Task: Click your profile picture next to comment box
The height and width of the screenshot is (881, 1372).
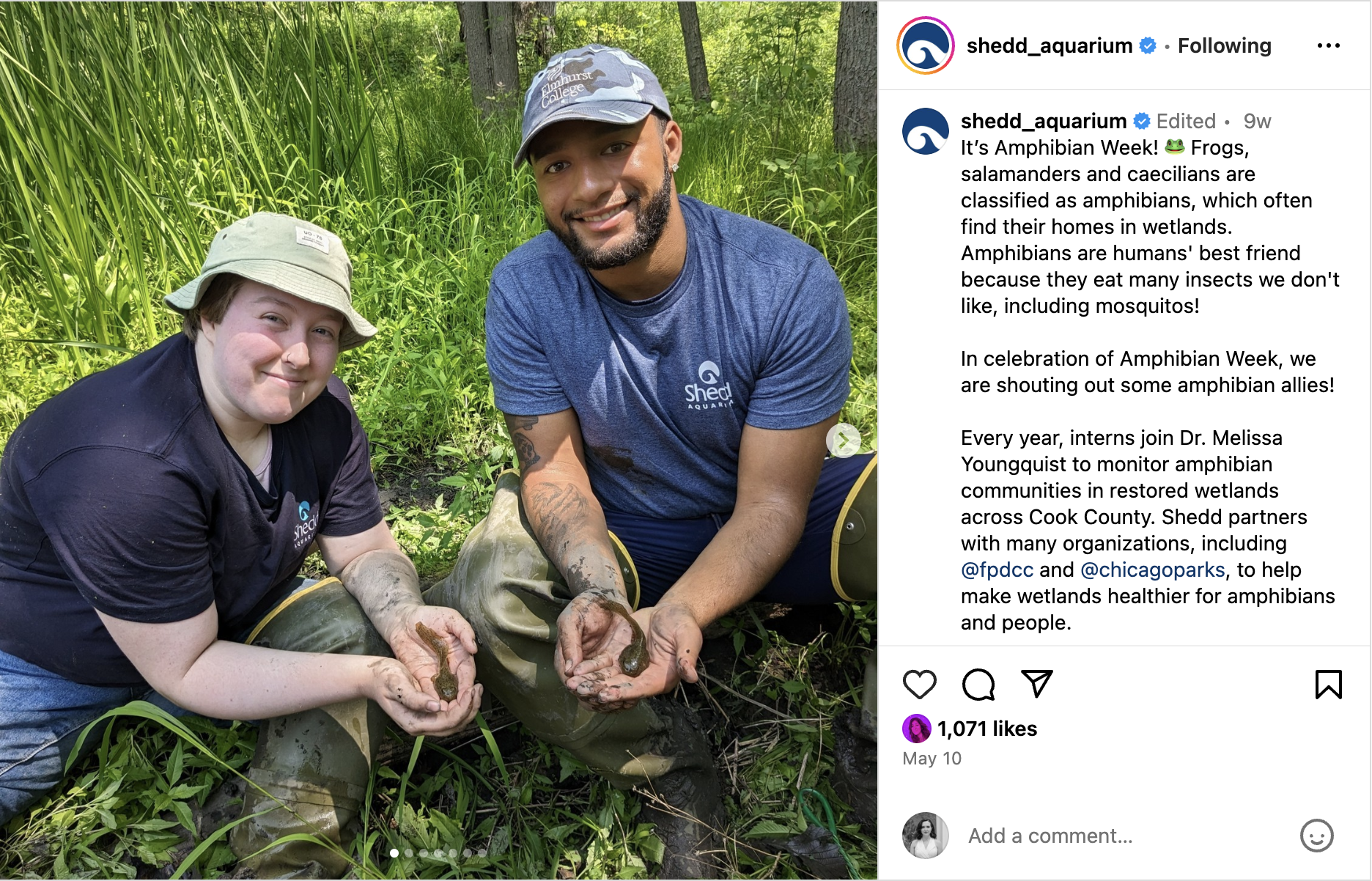Action: [926, 836]
